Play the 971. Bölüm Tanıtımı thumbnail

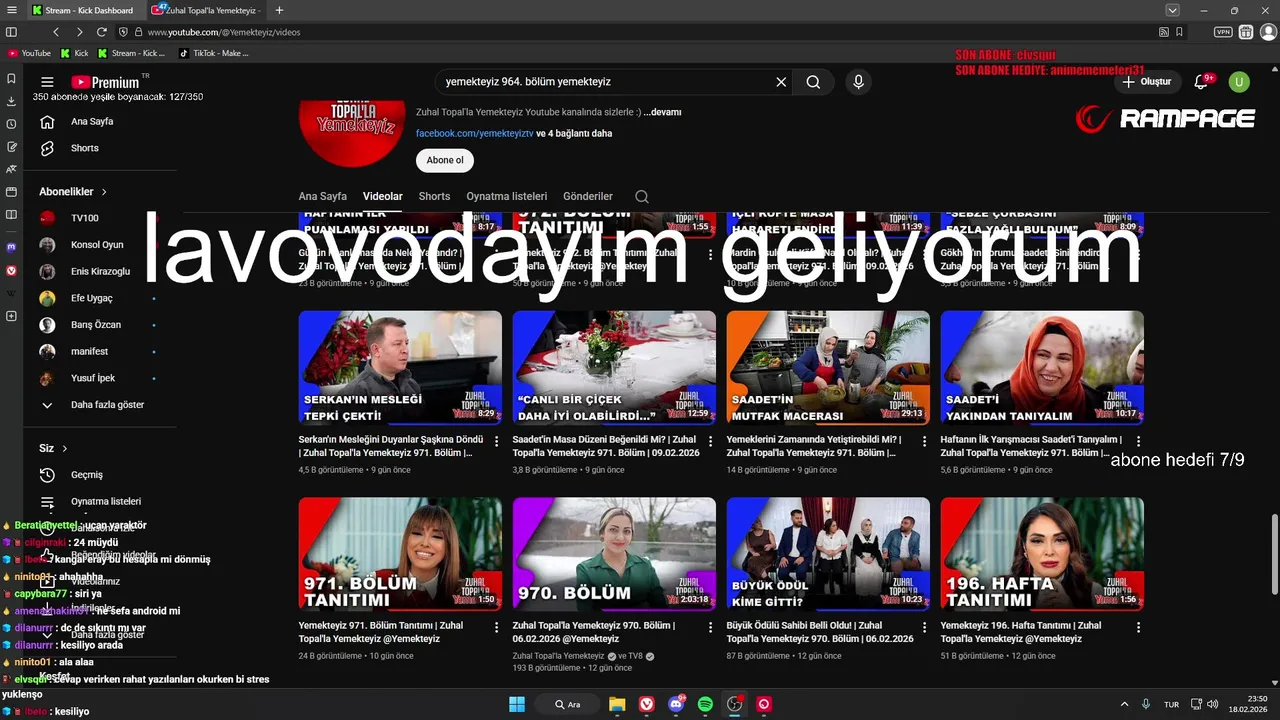400,554
